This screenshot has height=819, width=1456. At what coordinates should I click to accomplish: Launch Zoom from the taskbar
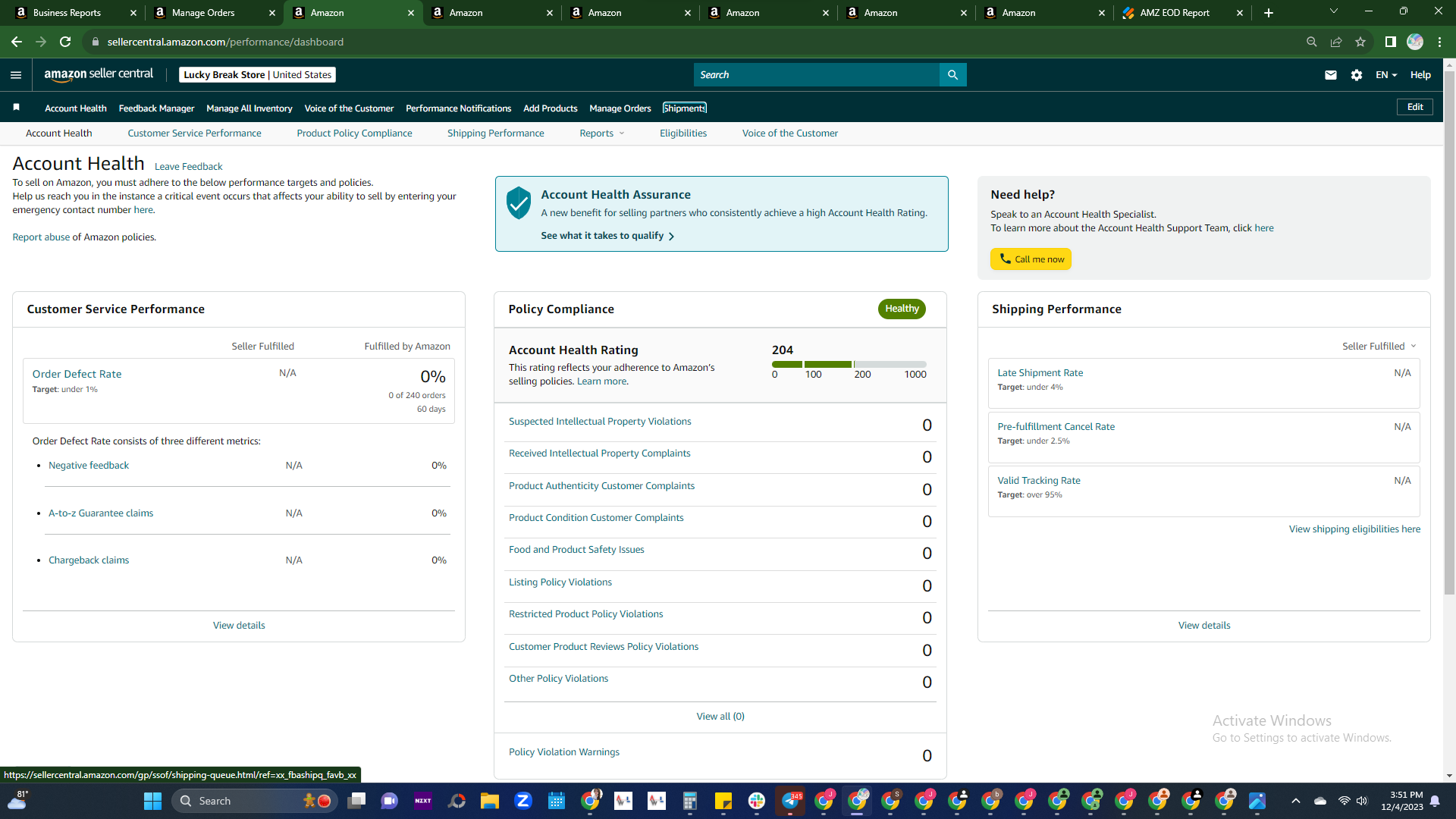coord(523,801)
